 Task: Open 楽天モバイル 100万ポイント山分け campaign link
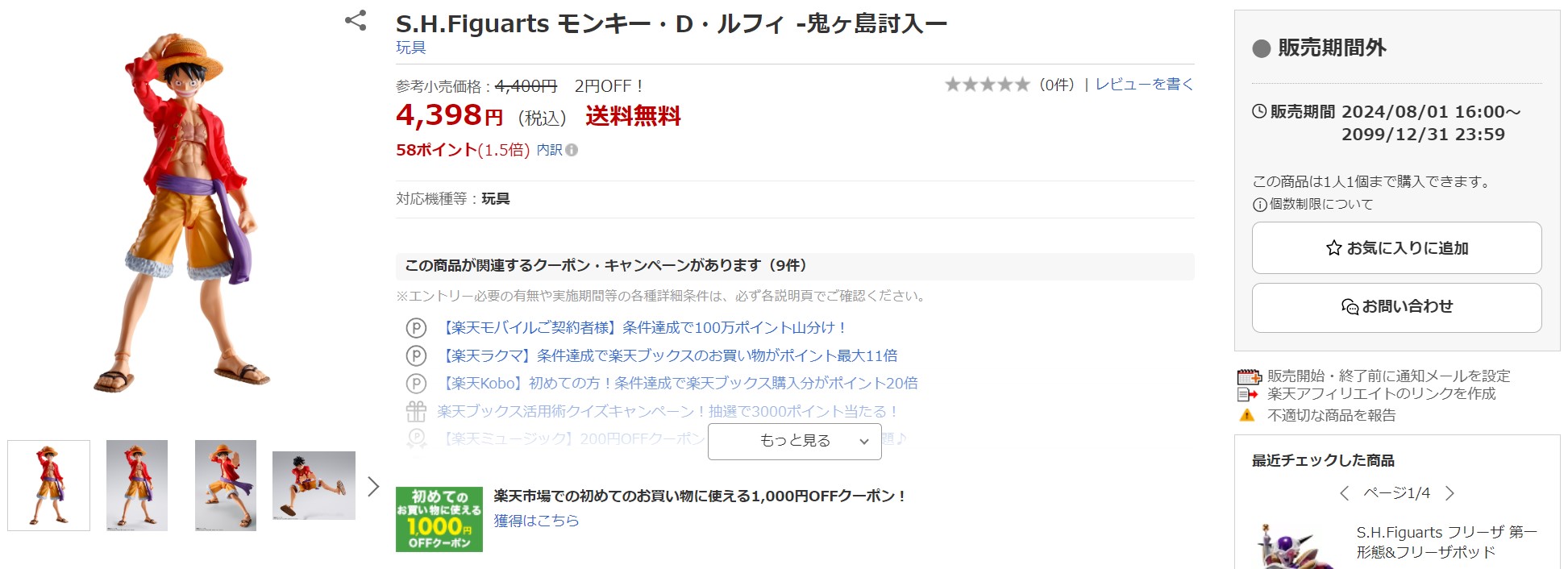[643, 328]
